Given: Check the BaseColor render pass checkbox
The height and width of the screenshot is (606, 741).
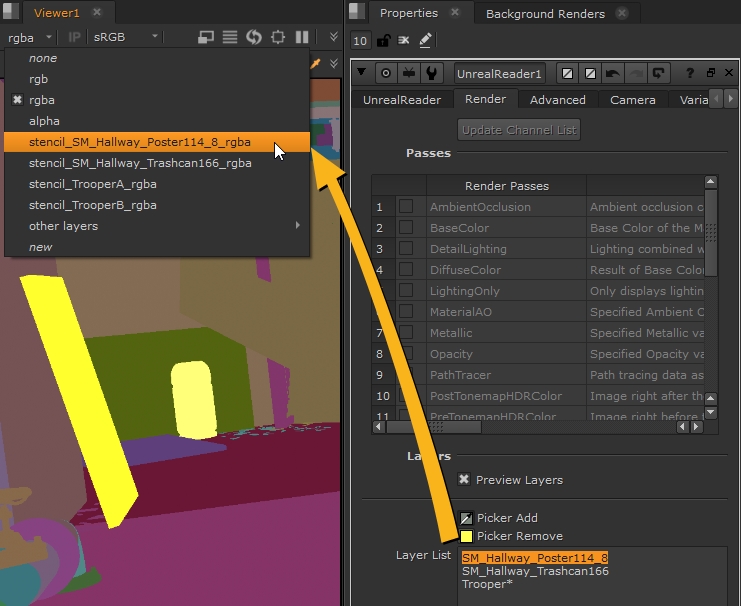Looking at the screenshot, I should (406, 228).
